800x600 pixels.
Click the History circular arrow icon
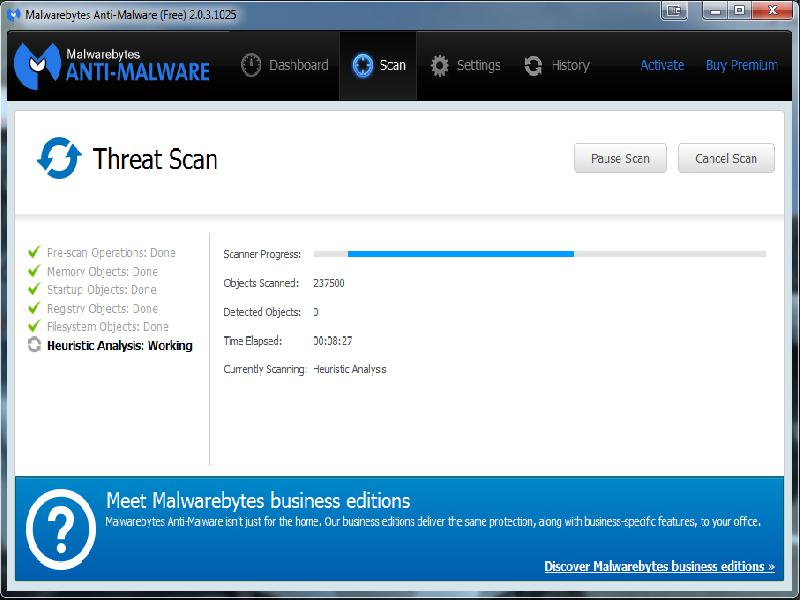[x=533, y=66]
